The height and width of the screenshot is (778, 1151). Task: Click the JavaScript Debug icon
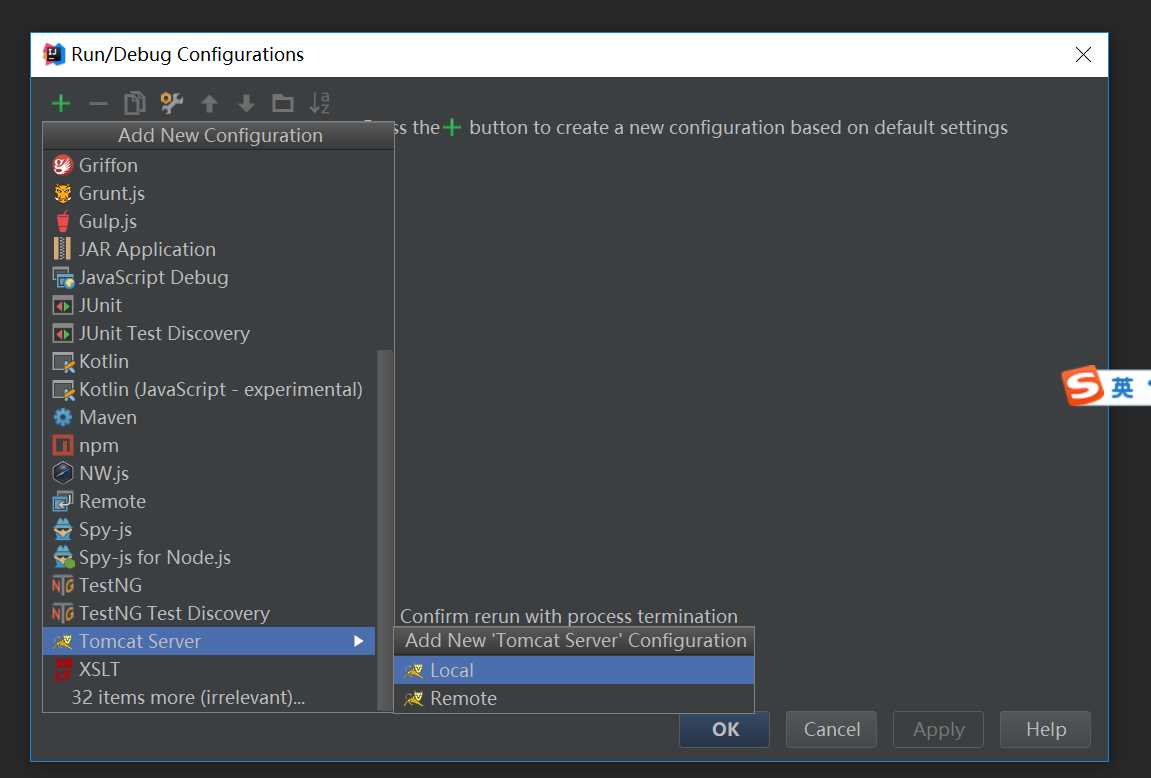pos(62,277)
